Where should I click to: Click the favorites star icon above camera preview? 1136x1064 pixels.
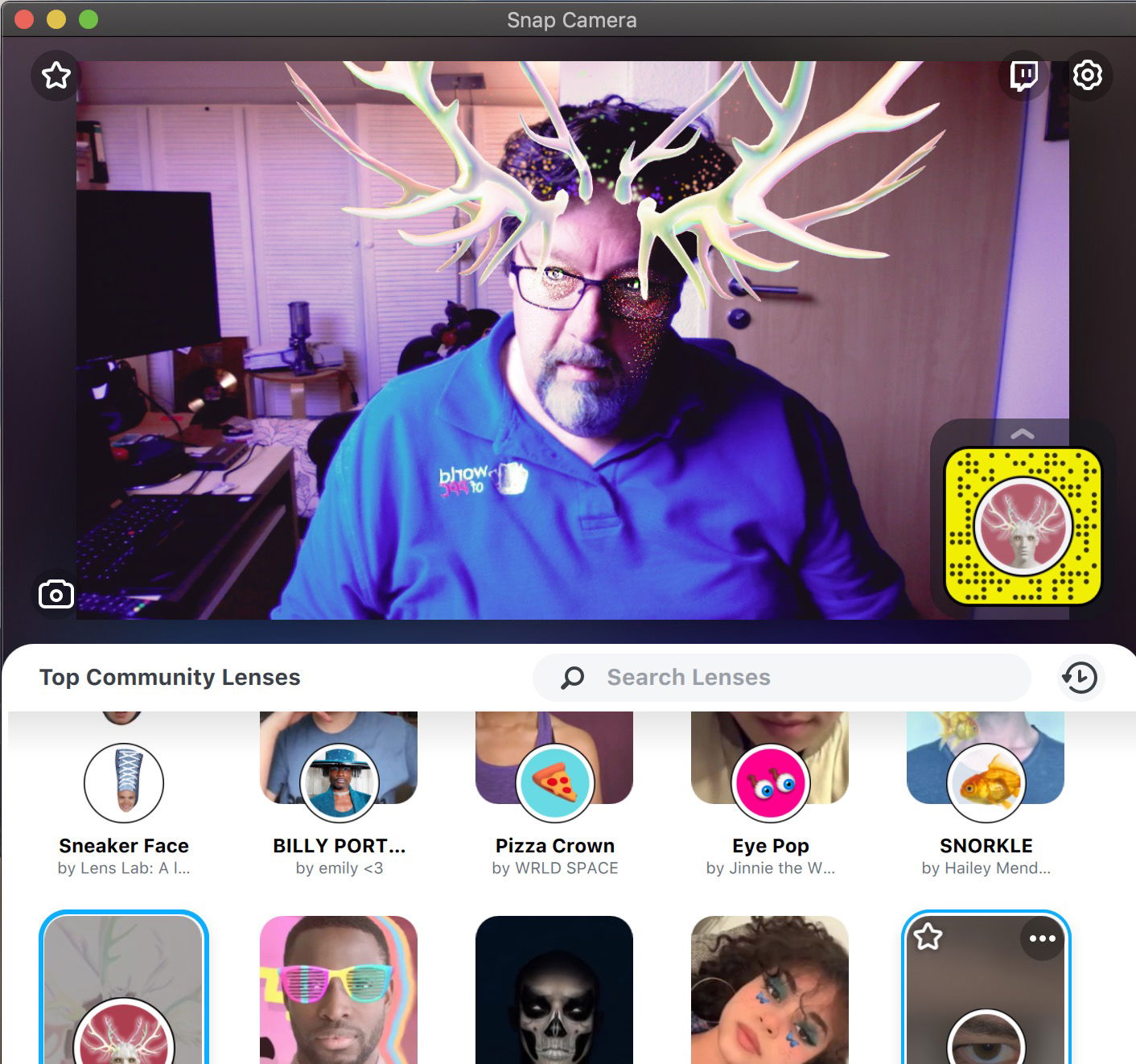point(56,76)
